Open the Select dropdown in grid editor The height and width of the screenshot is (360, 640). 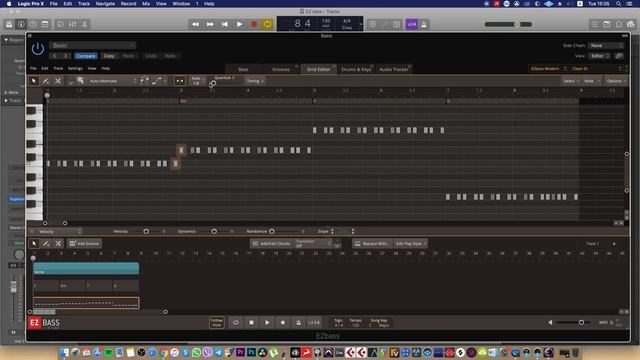(x=571, y=81)
